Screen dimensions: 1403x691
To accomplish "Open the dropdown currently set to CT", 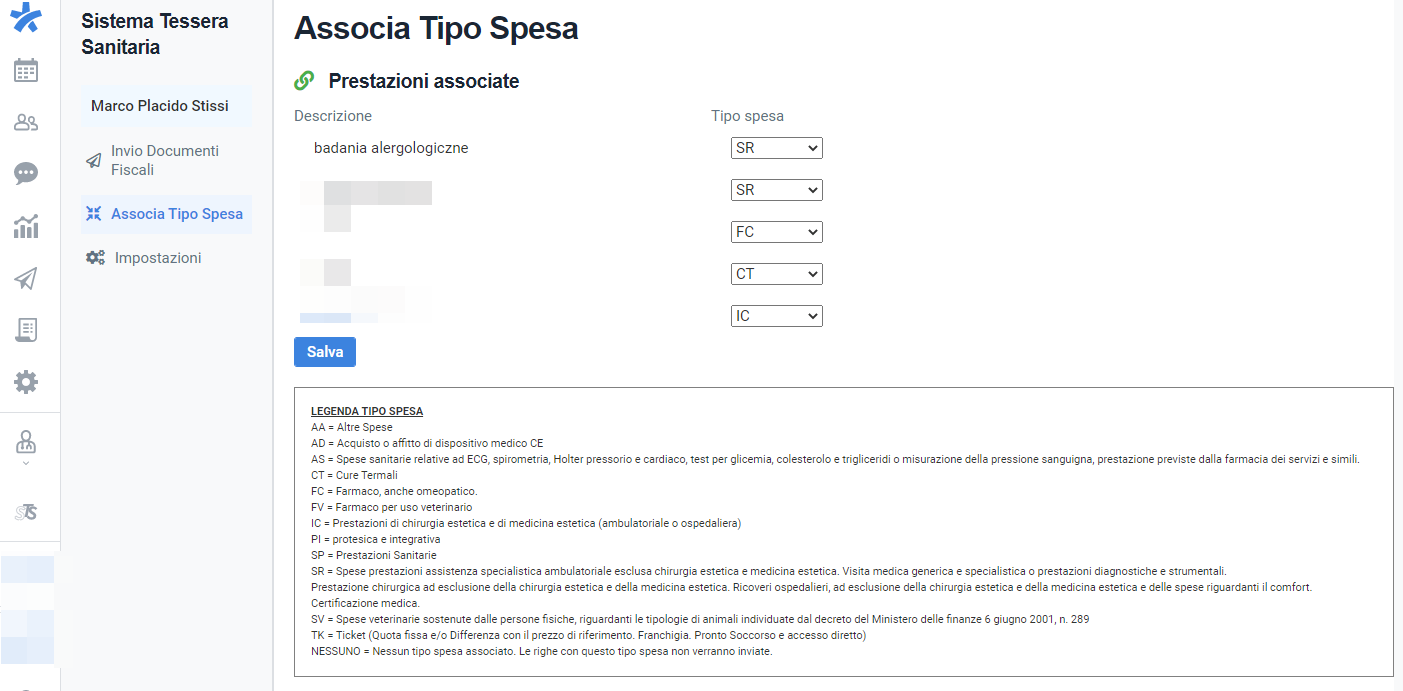I will [x=776, y=273].
